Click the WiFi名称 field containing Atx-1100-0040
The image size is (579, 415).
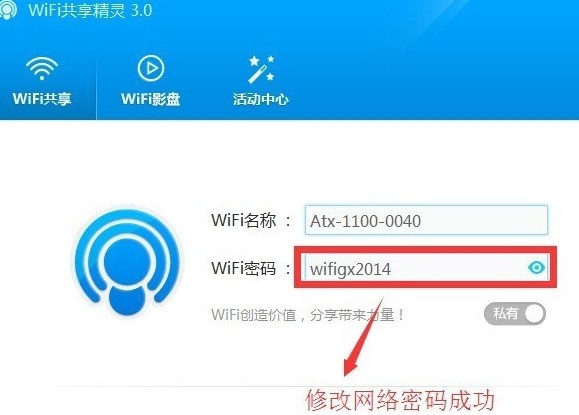pyautogui.click(x=426, y=220)
